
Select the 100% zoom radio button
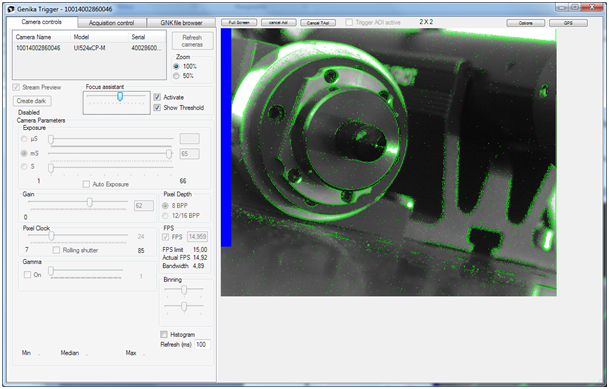[x=176, y=66]
